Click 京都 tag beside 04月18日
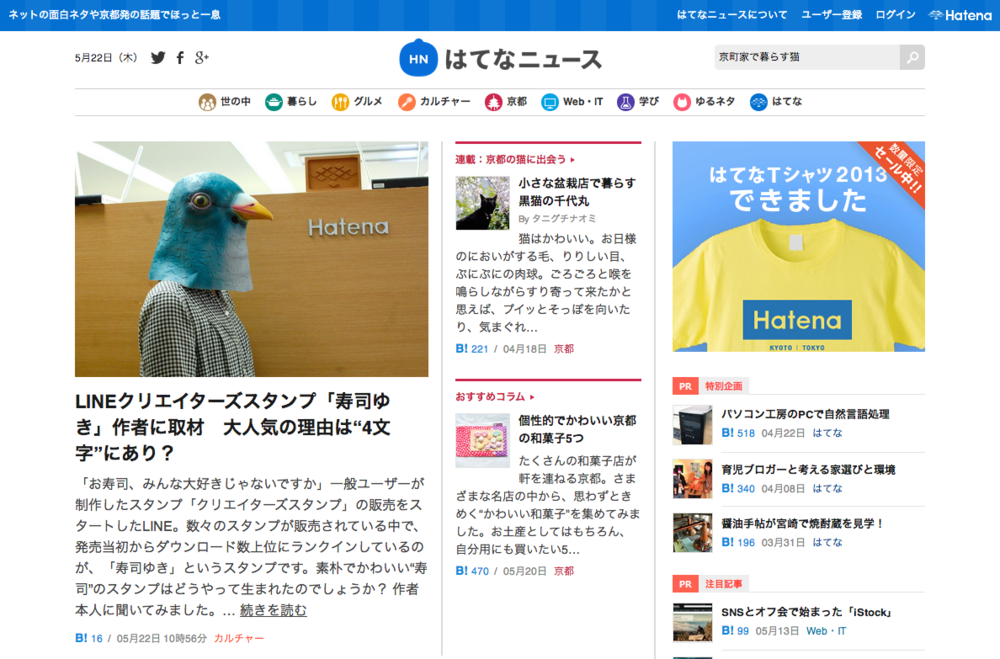Screen dimensions: 1000x659 tap(564, 348)
